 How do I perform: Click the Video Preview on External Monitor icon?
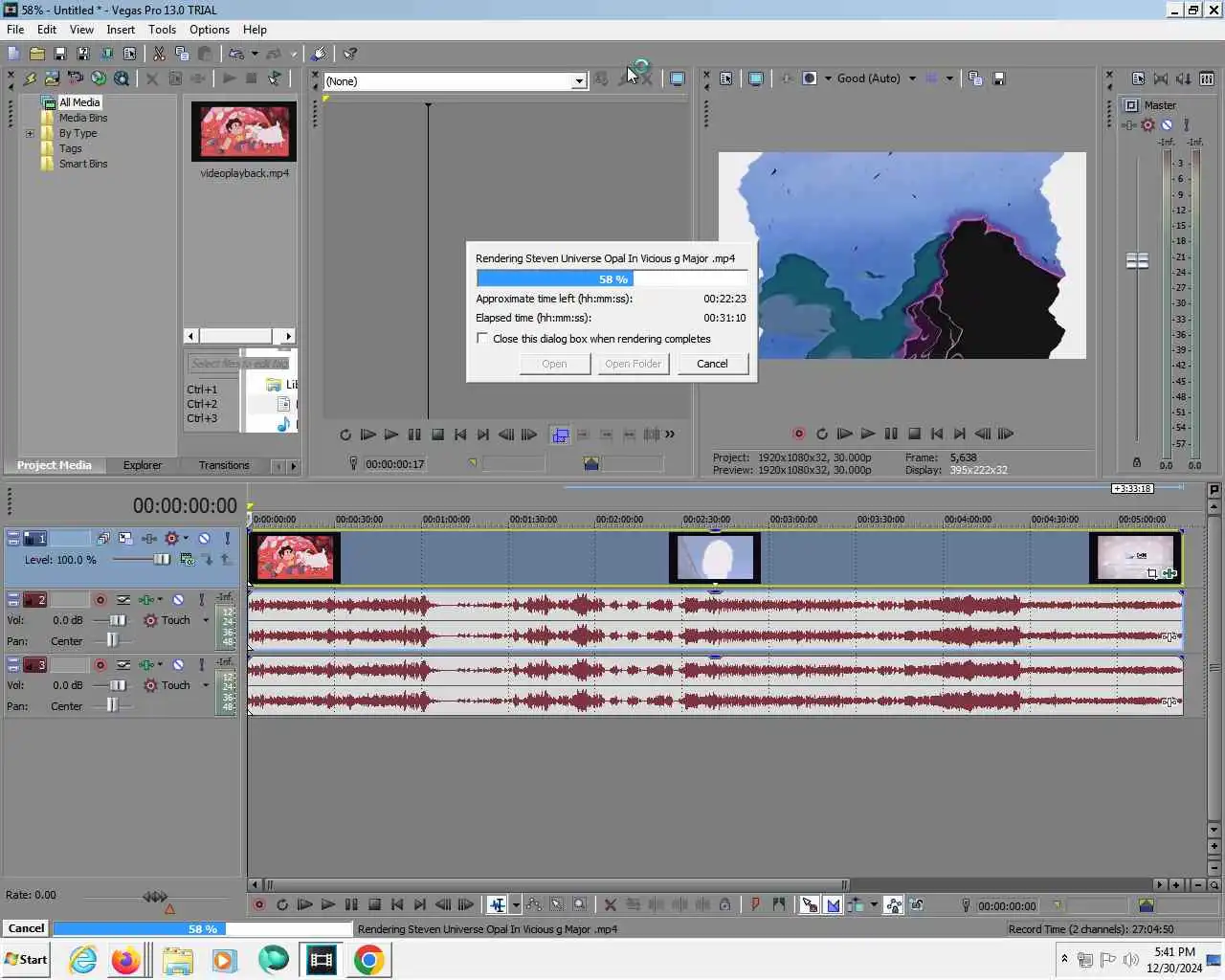point(755,78)
